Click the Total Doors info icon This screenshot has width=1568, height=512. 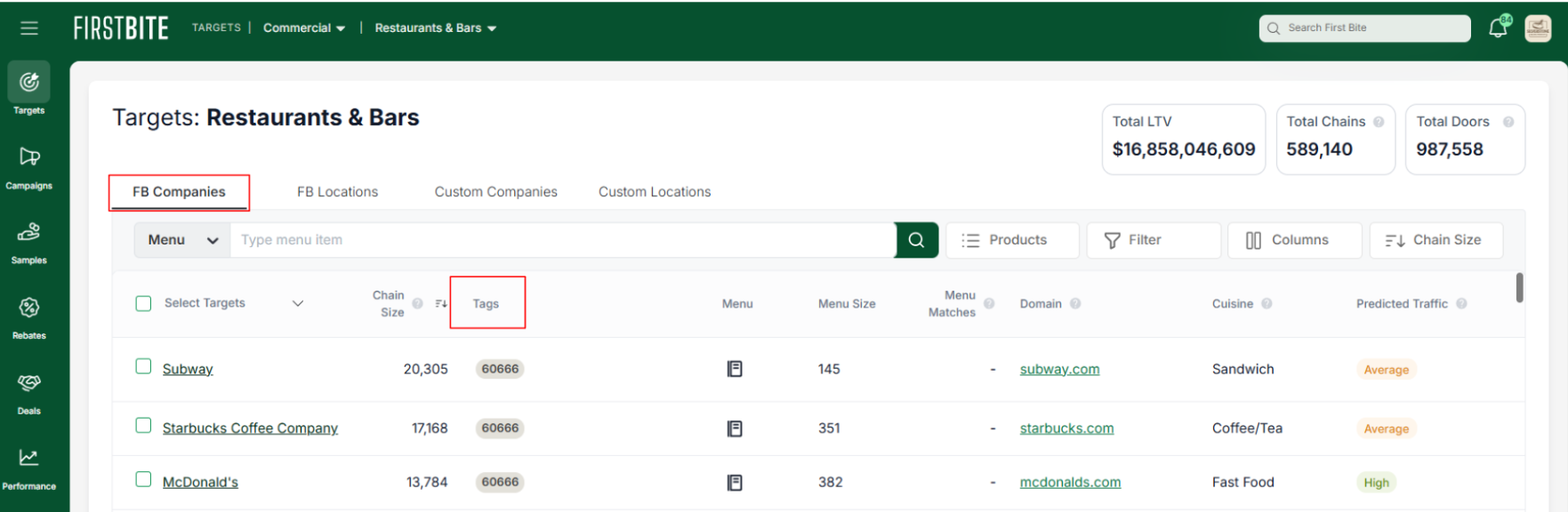(x=1508, y=122)
